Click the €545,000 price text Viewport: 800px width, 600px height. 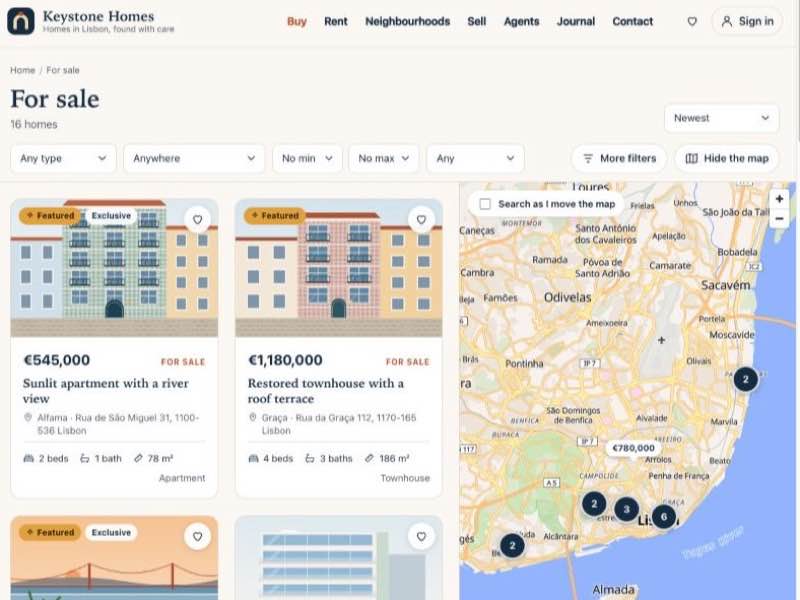57,360
